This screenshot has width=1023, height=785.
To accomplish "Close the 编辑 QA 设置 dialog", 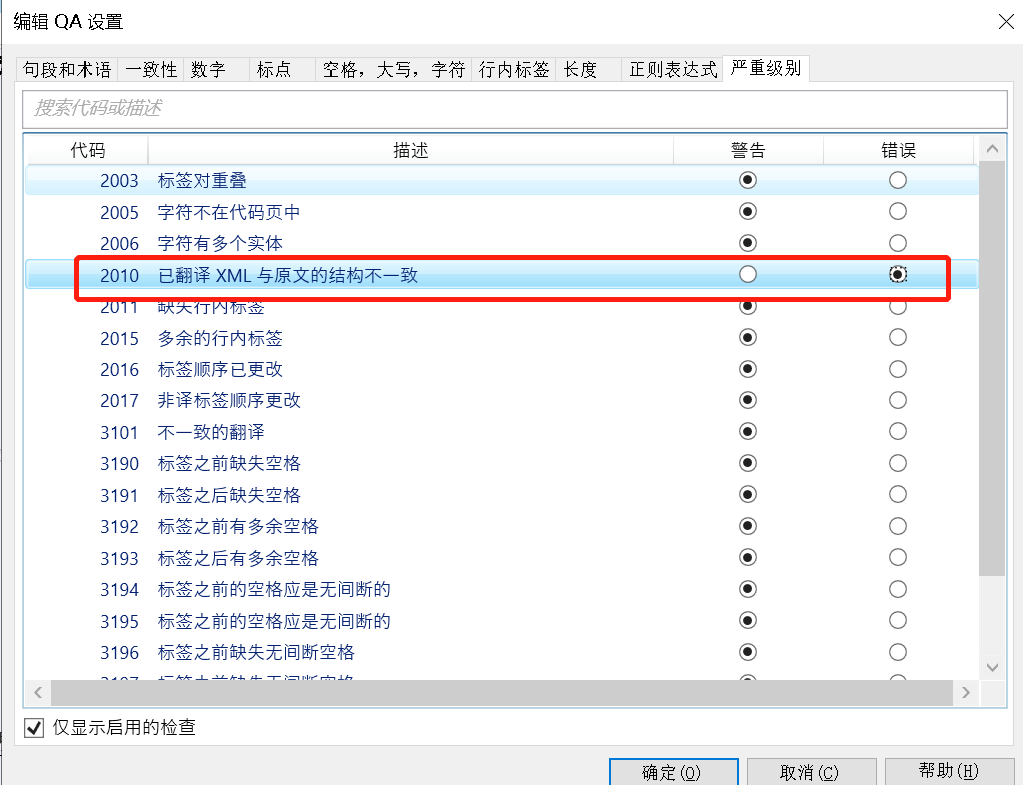I will coord(1007,22).
